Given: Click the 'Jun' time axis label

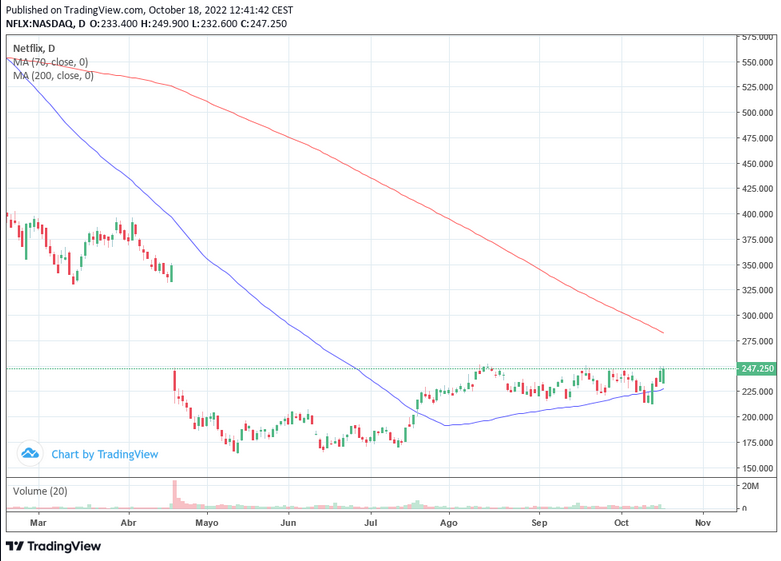Looking at the screenshot, I should (x=288, y=523).
